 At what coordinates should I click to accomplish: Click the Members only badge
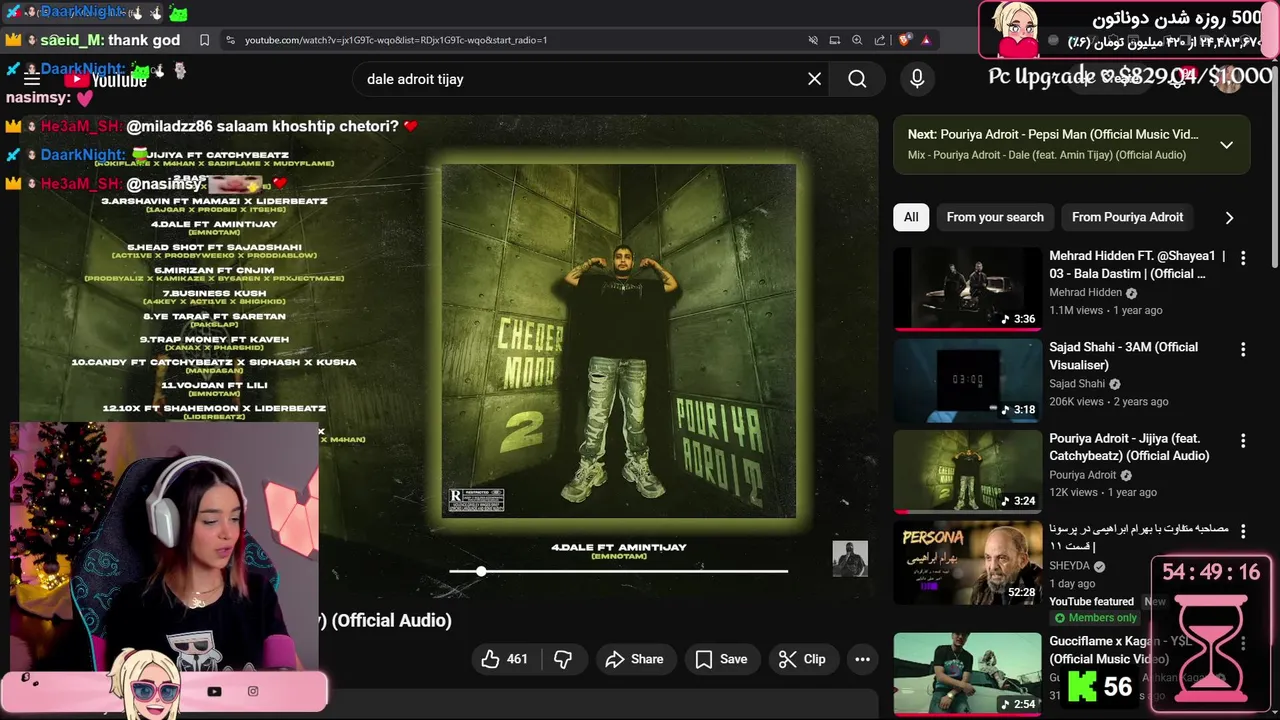[x=1096, y=618]
